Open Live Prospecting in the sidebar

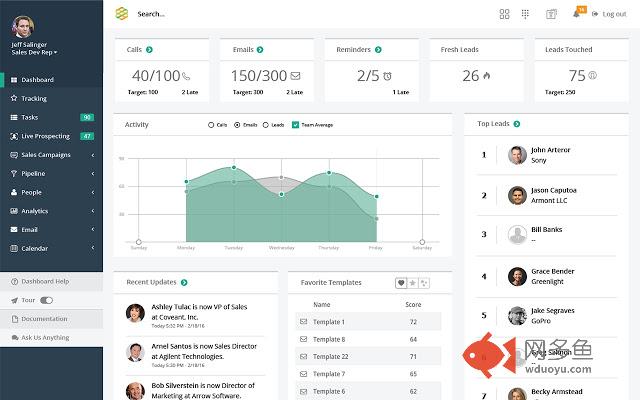[x=51, y=136]
